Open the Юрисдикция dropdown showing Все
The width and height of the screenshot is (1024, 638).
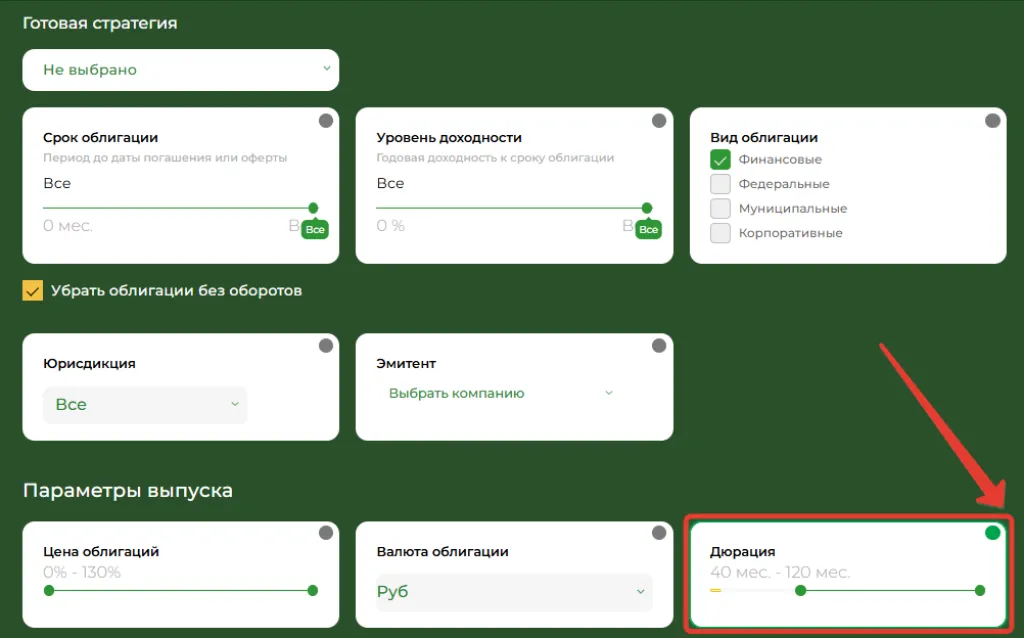point(145,405)
